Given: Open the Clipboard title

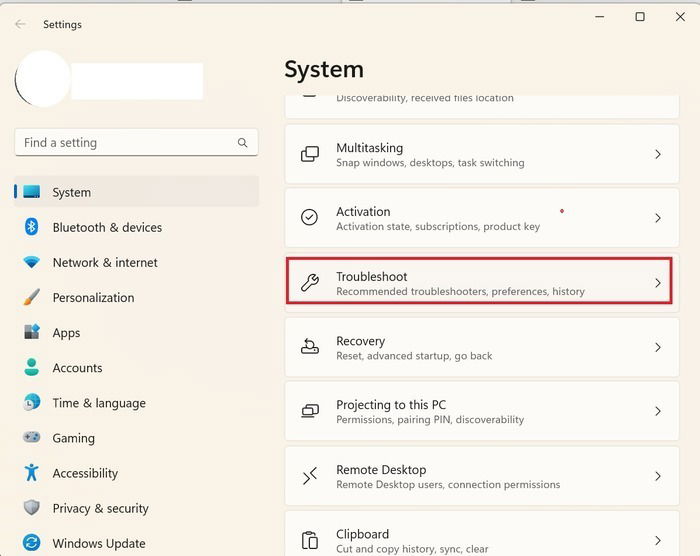Looking at the screenshot, I should click(x=362, y=534).
